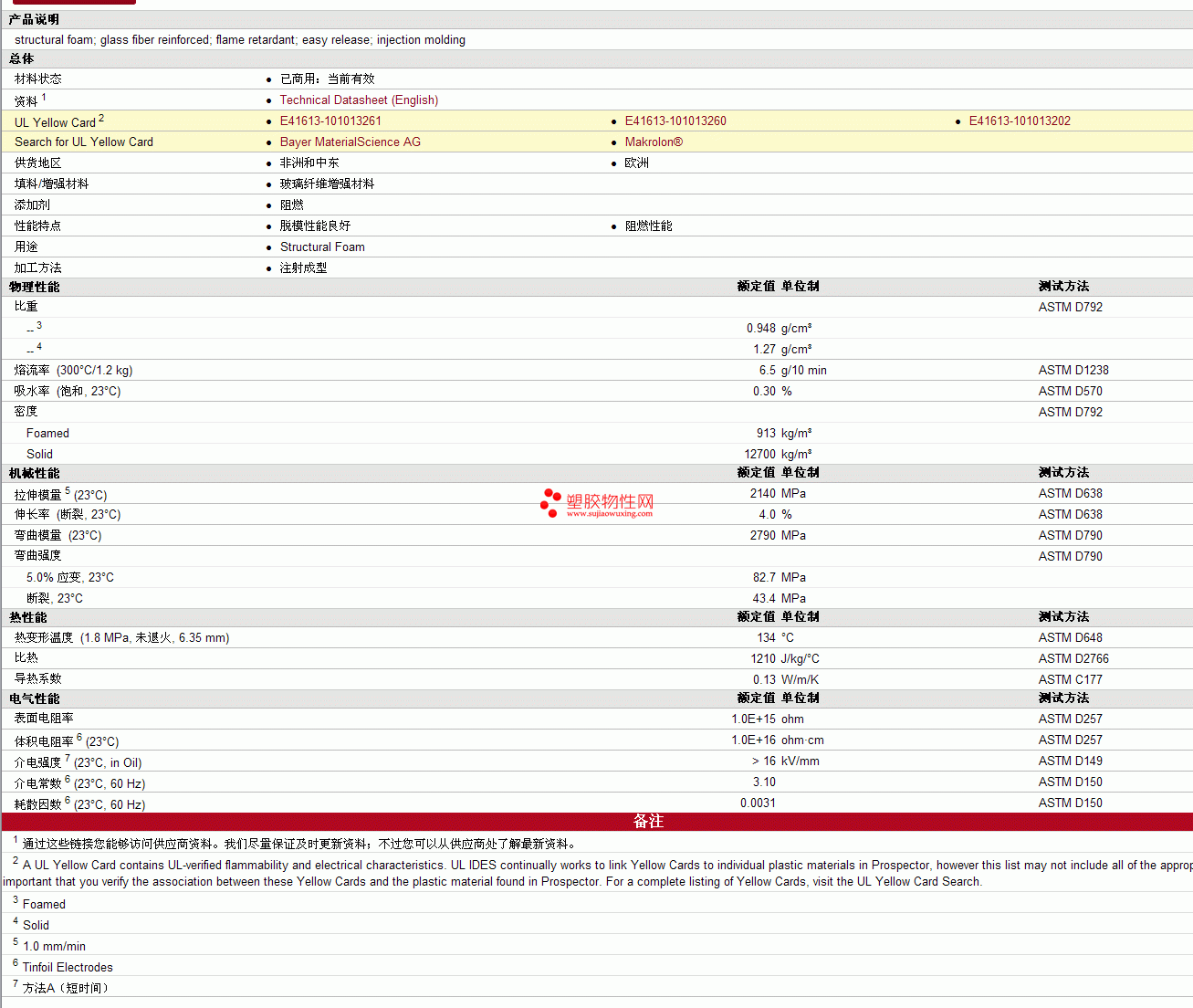The height and width of the screenshot is (1008, 1193).
Task: Click superscript 2 beside UL Yellow Card label
Action: click(101, 118)
